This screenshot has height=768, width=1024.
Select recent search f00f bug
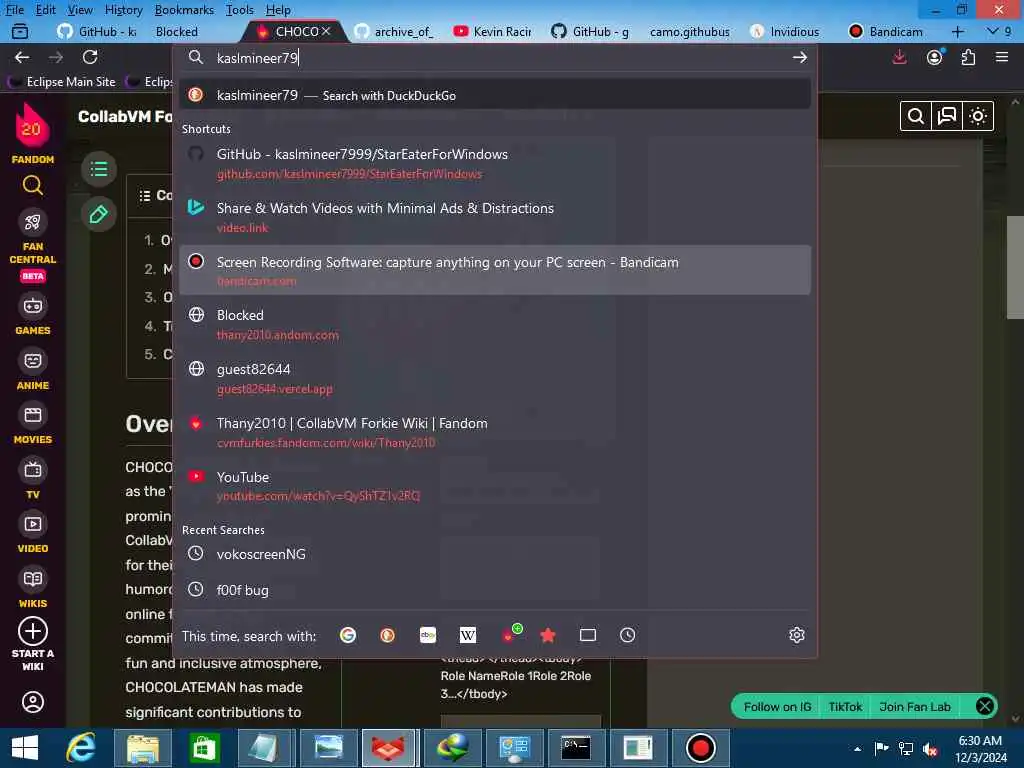[495, 590]
